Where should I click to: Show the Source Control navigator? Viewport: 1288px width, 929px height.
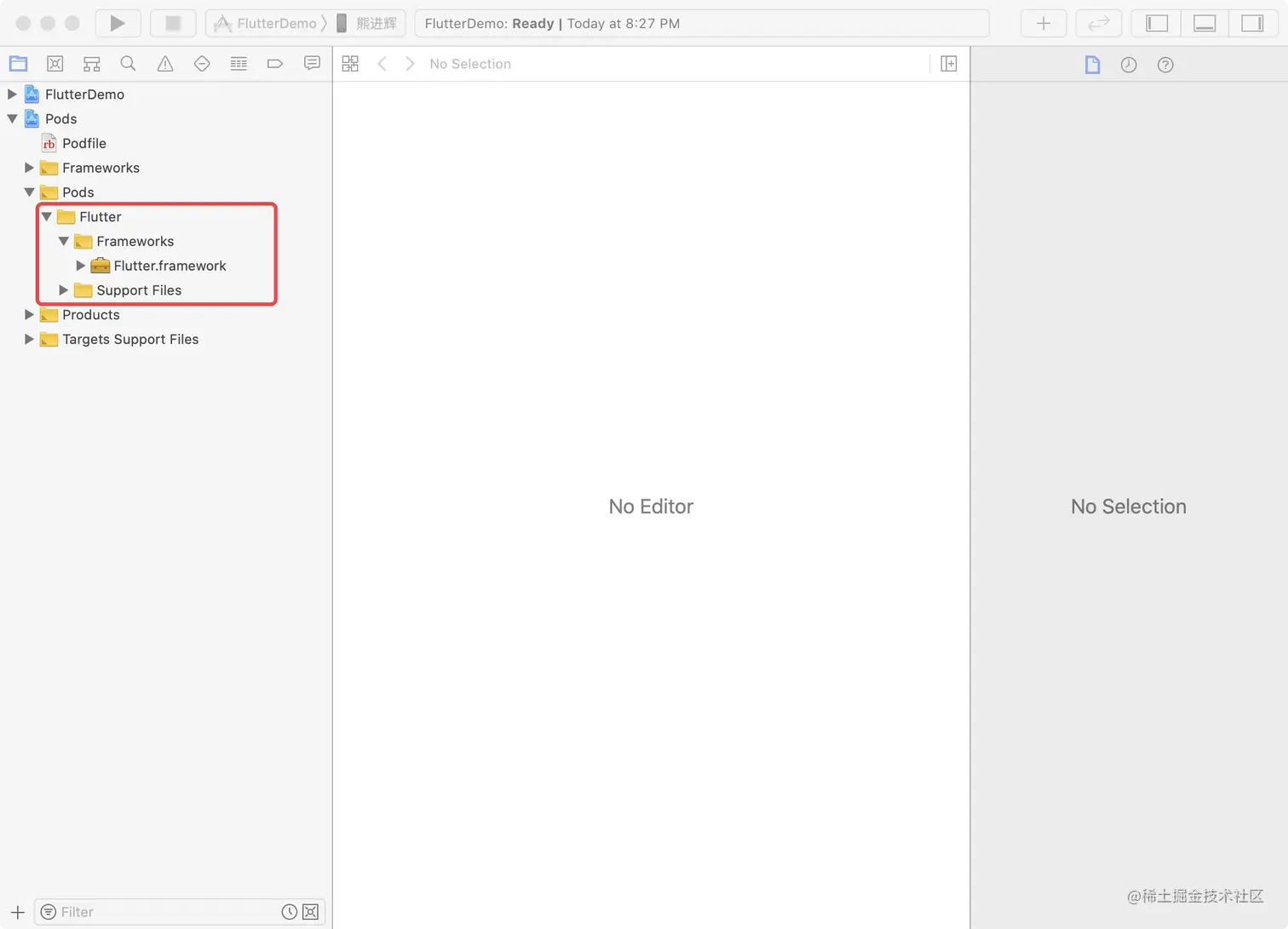click(x=55, y=64)
